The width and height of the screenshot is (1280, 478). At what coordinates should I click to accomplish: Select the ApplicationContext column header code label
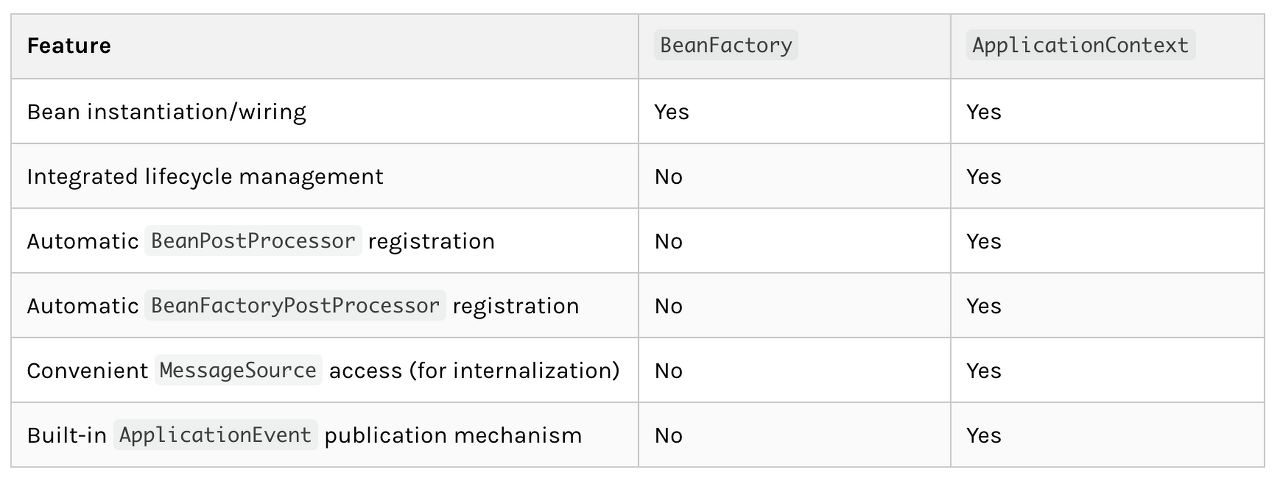click(x=1080, y=45)
